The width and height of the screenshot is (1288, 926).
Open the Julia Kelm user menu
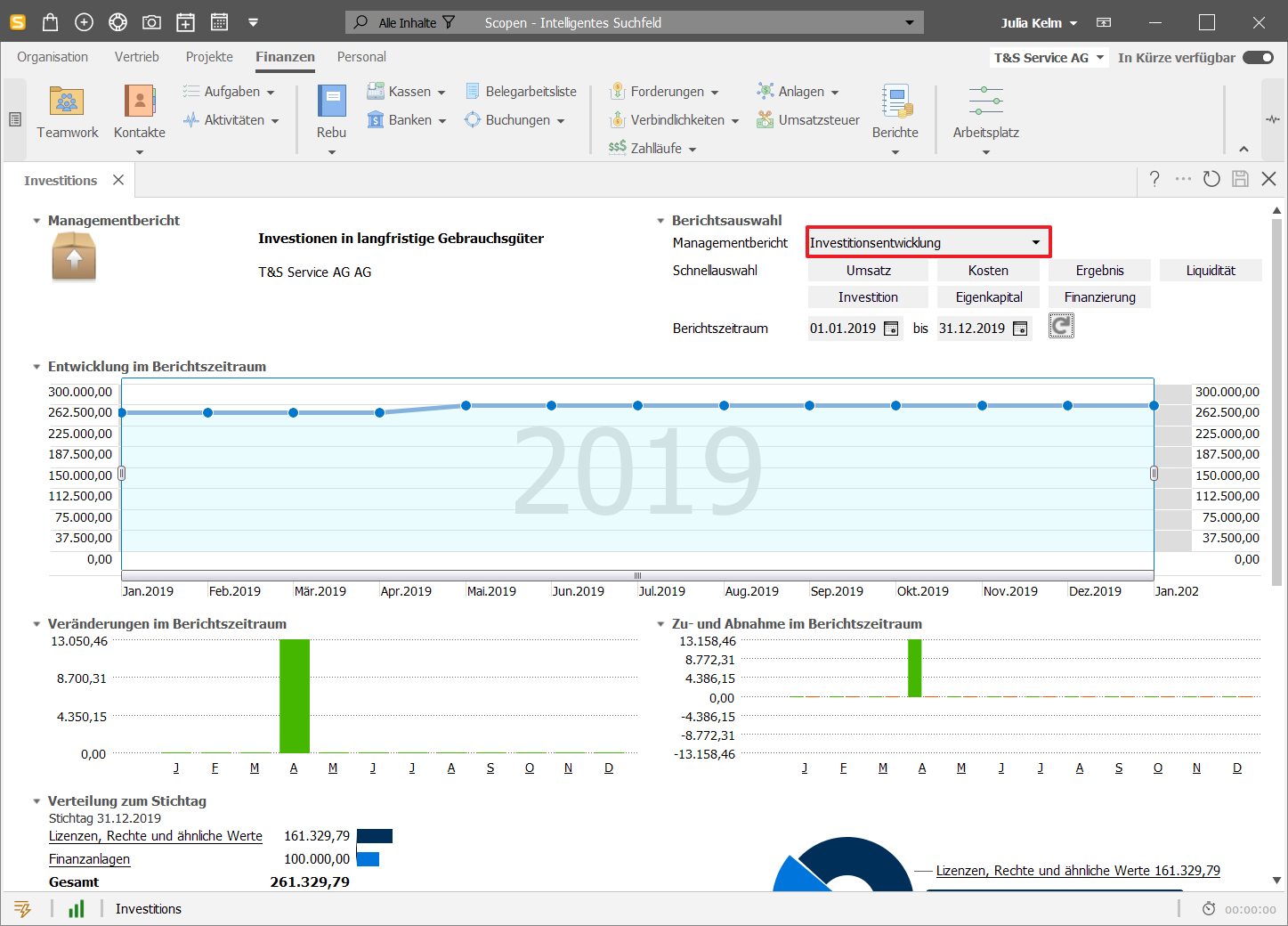click(1039, 22)
